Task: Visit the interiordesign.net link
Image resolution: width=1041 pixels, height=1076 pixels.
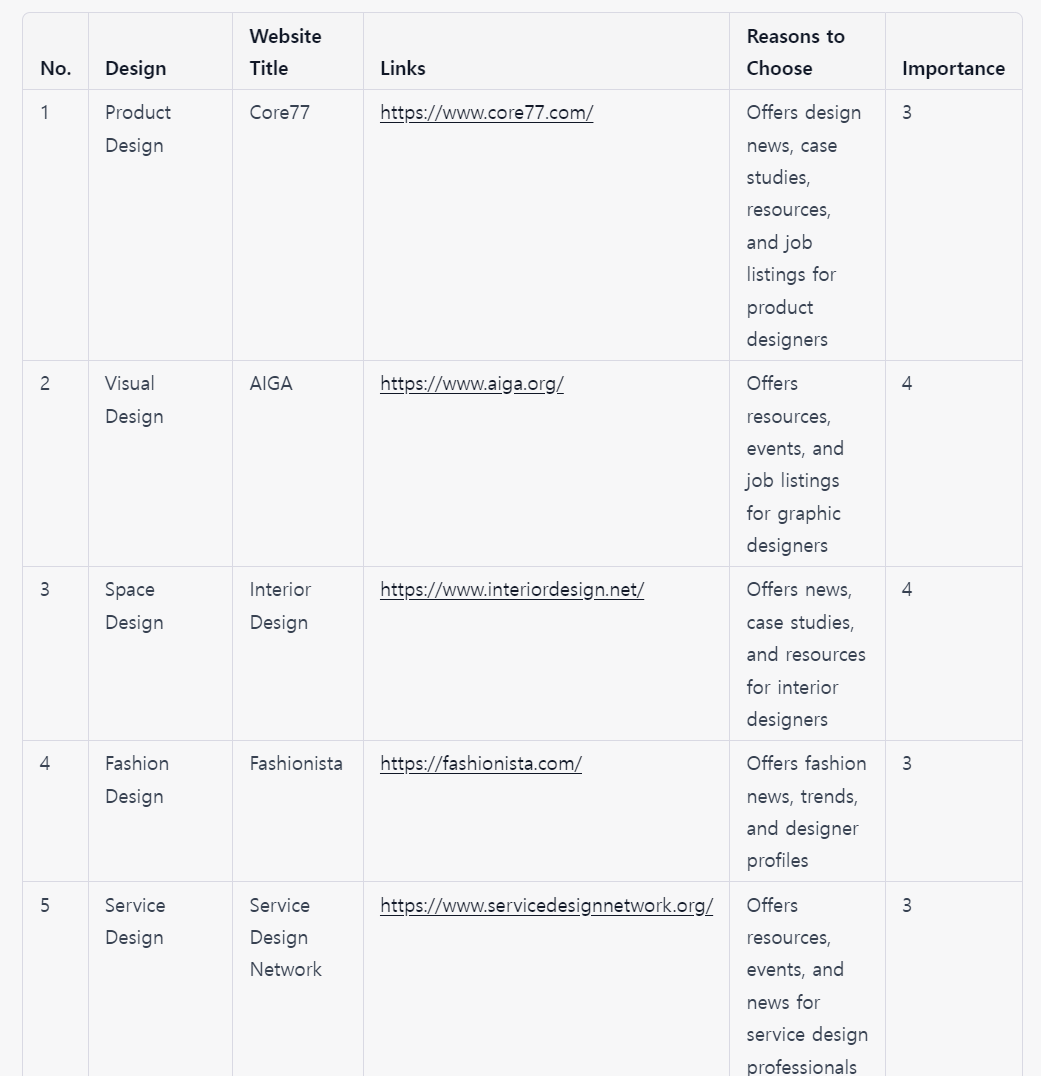Action: [x=511, y=590]
